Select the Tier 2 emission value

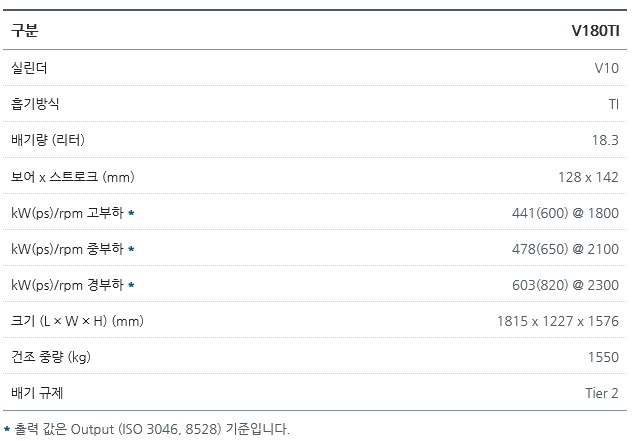[x=602, y=393]
